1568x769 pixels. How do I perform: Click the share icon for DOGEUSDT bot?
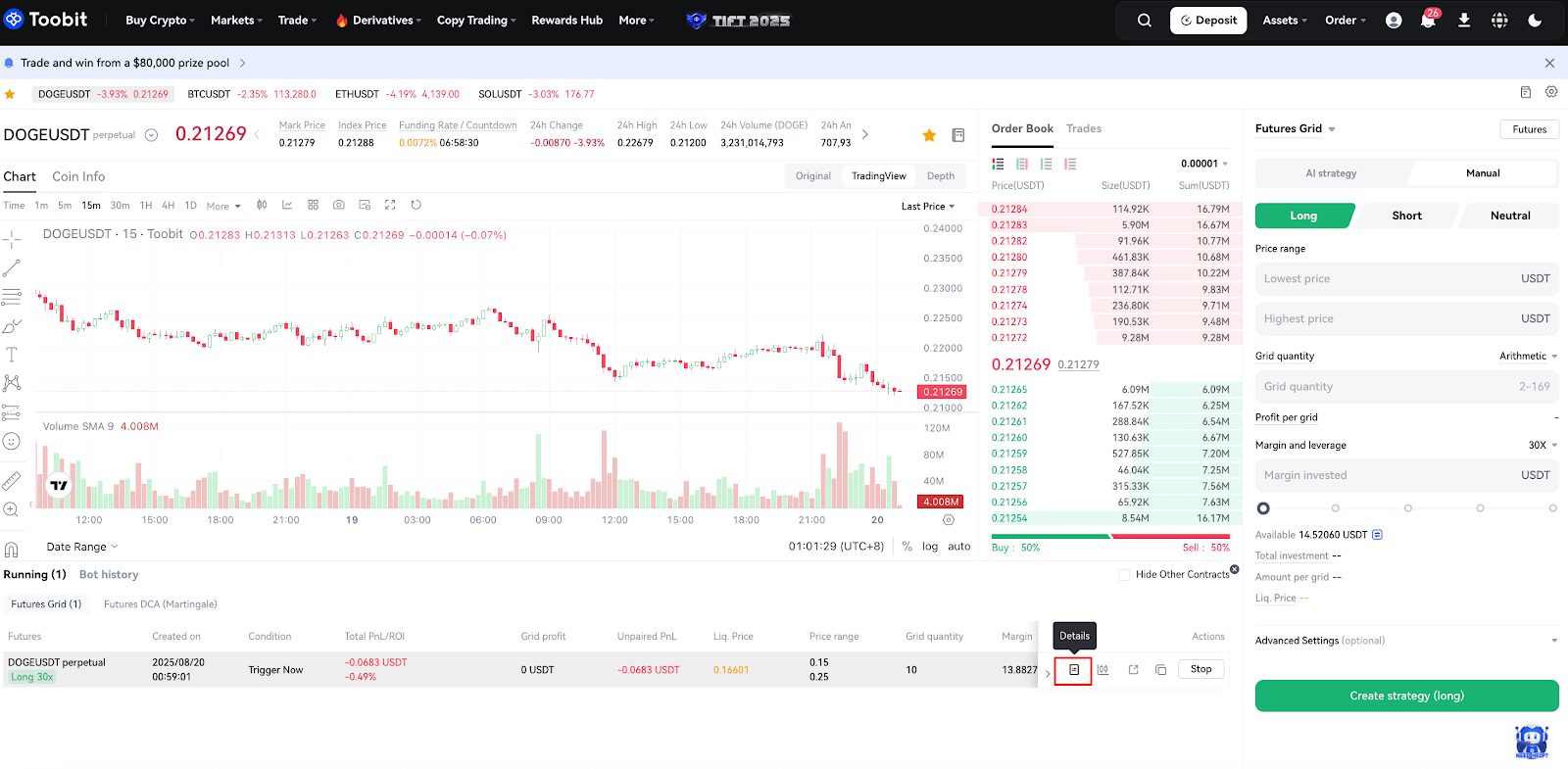pos(1133,670)
